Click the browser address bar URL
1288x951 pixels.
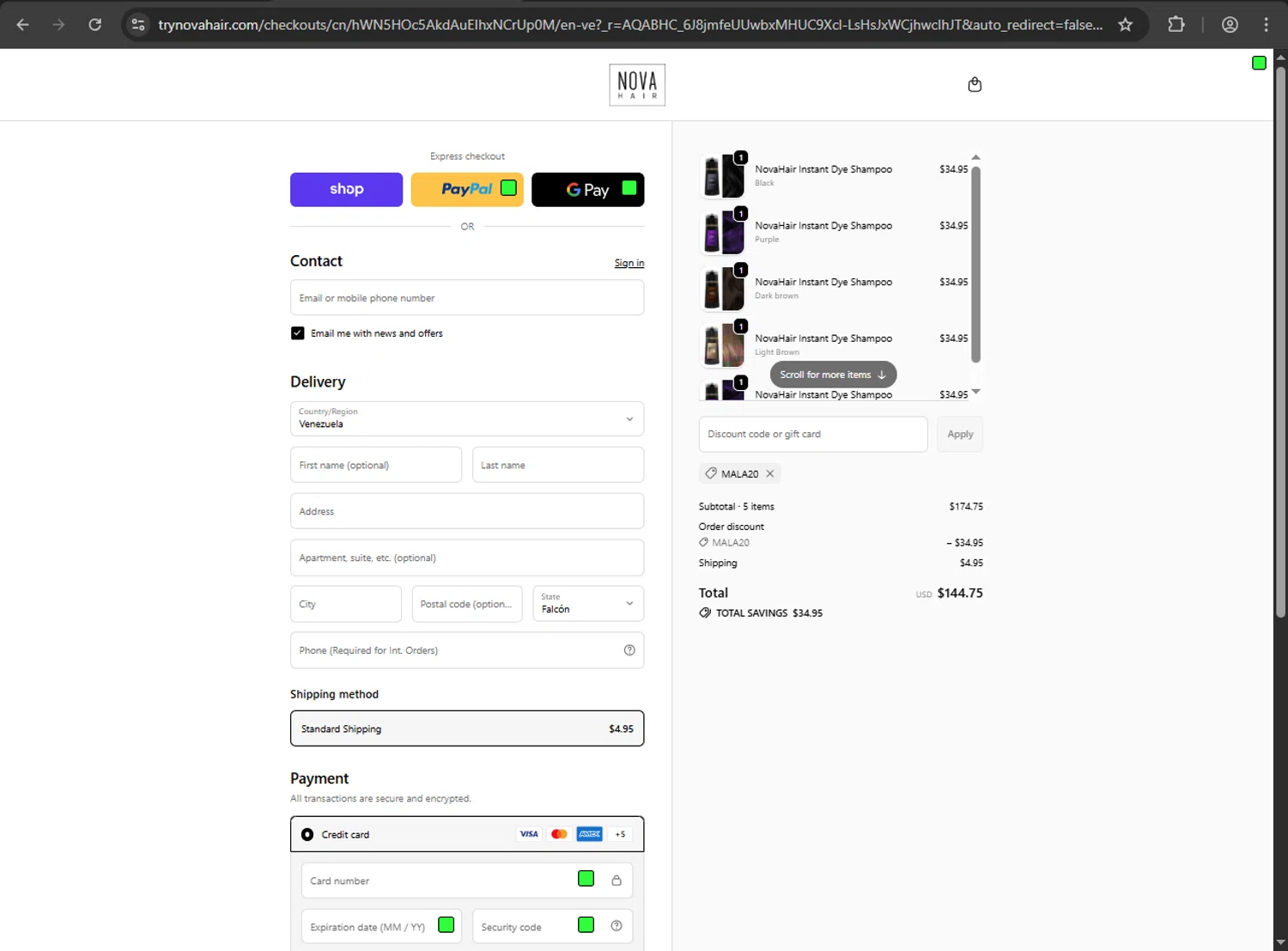630,25
